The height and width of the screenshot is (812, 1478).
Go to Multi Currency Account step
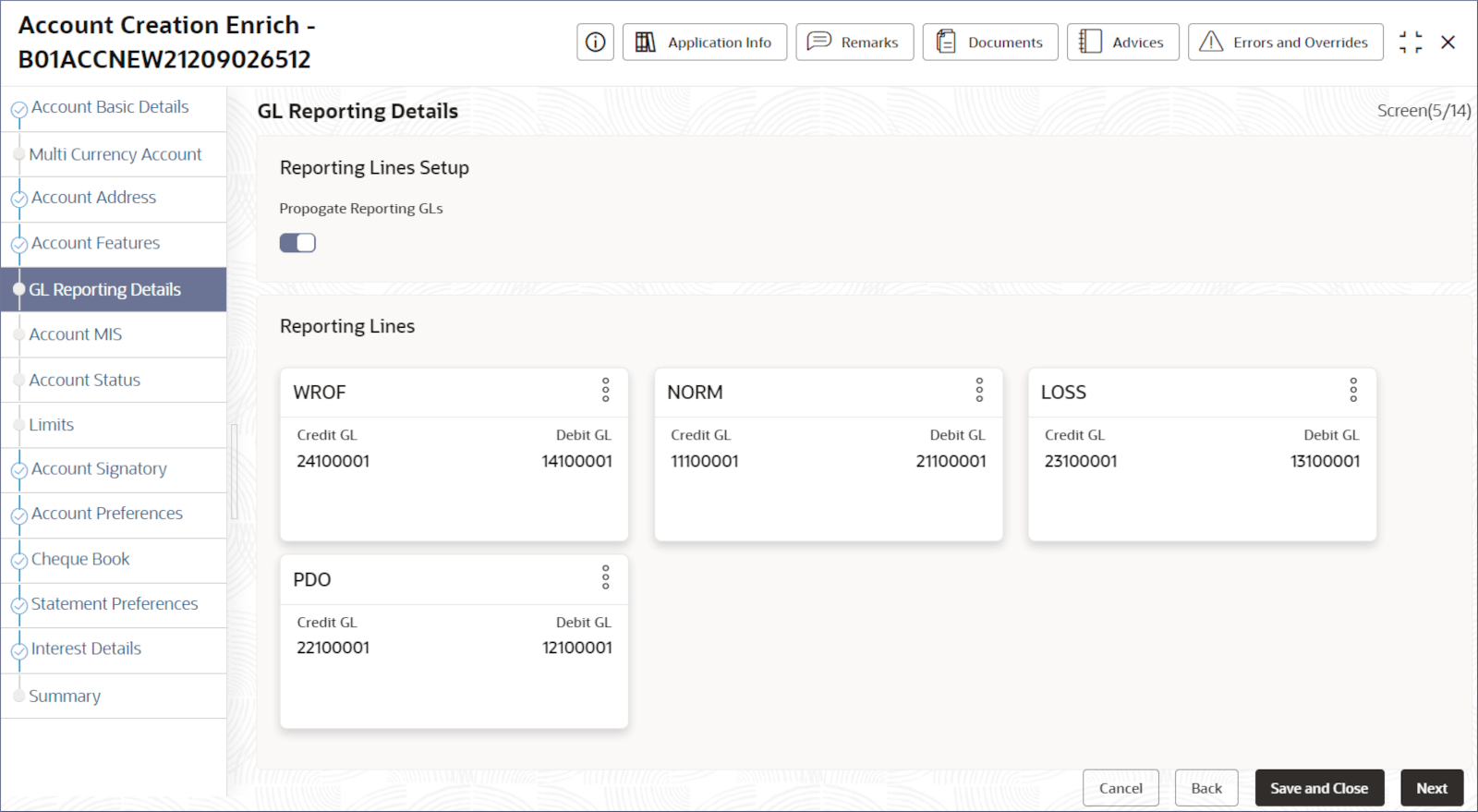pos(114,154)
